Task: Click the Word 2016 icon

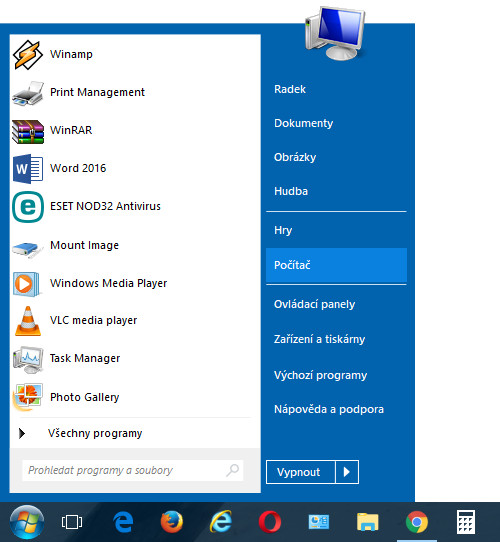Action: (28, 169)
